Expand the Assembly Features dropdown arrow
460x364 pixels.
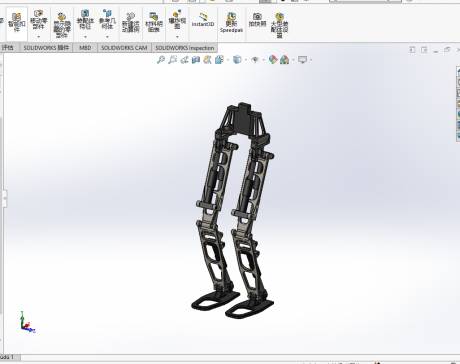pos(85,37)
